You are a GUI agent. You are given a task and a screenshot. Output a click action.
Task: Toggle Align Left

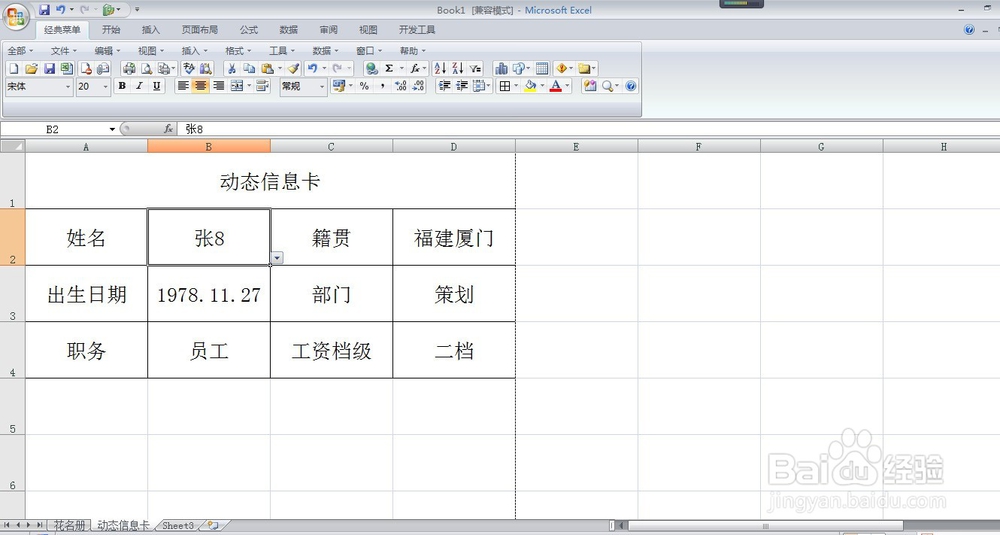pyautogui.click(x=183, y=86)
